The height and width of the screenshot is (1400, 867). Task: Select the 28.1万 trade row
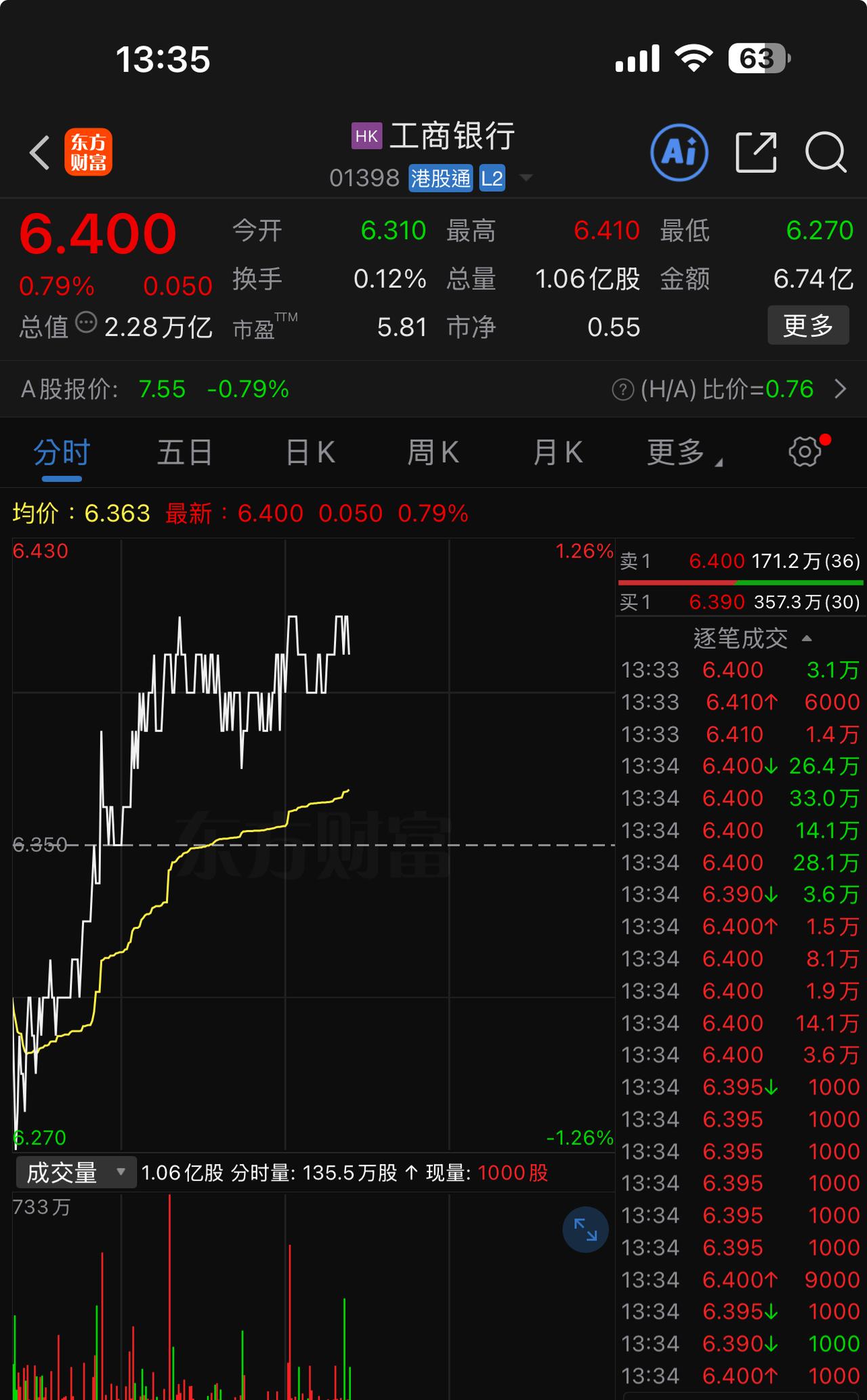(x=740, y=863)
